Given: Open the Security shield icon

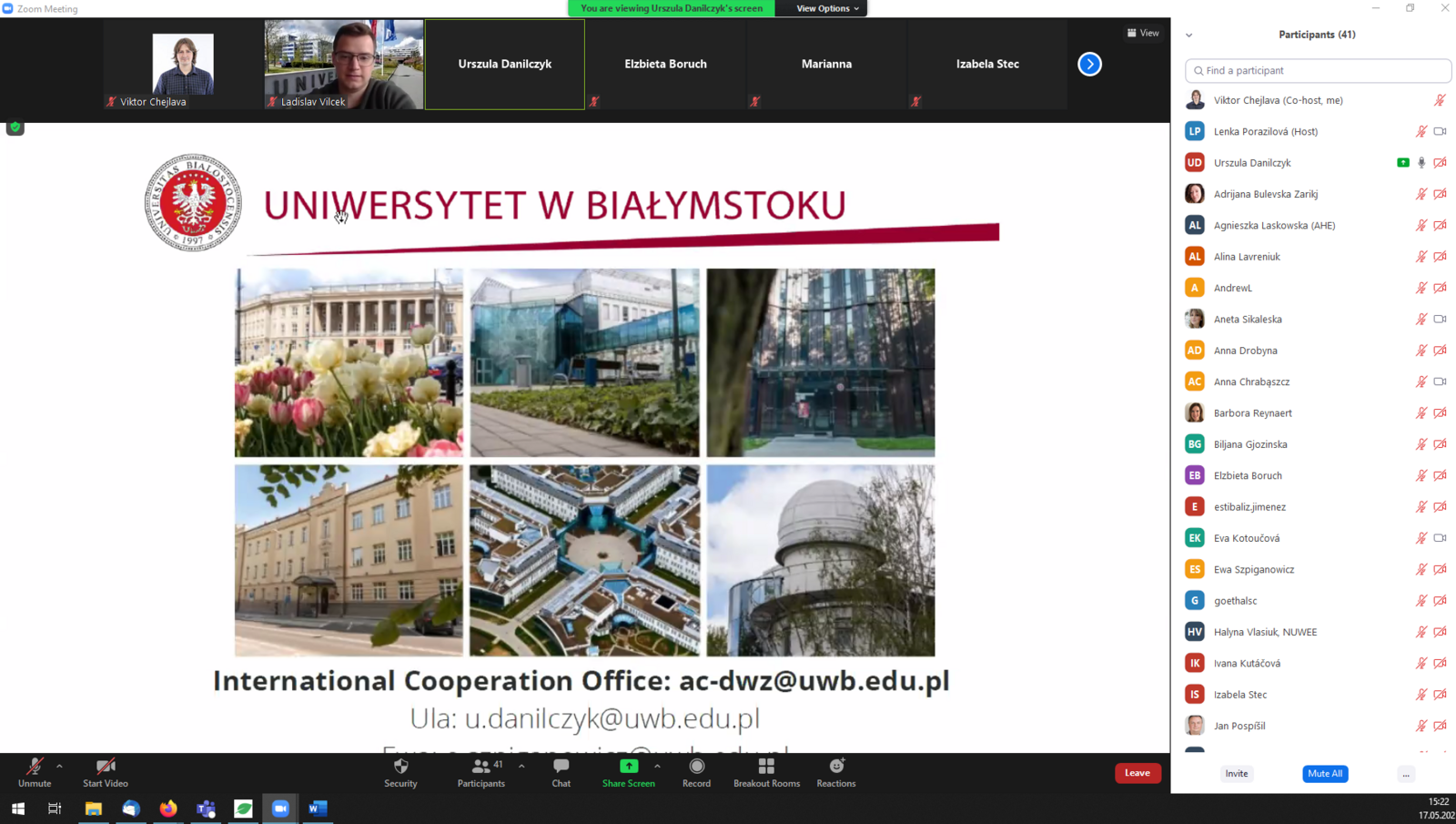Looking at the screenshot, I should pyautogui.click(x=400, y=767).
